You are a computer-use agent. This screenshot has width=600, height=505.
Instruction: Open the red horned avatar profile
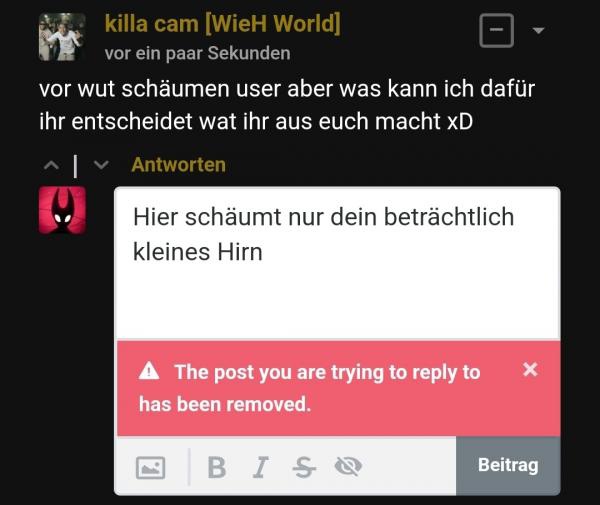[62, 210]
